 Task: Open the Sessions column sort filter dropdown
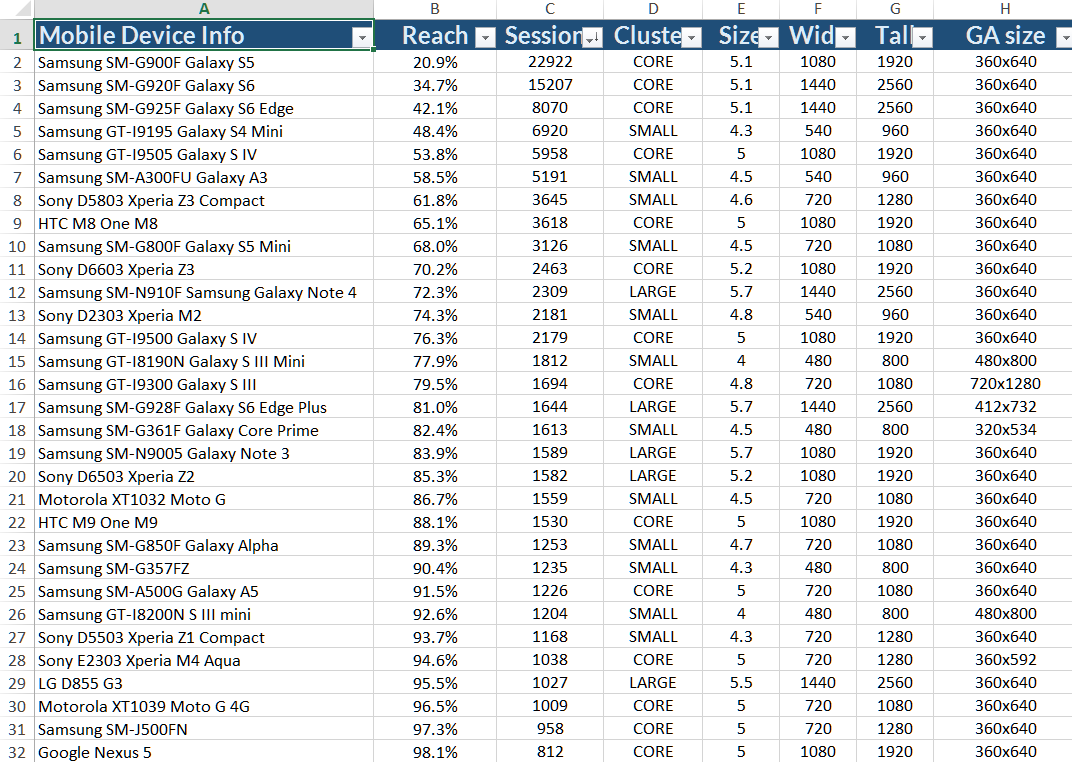592,38
